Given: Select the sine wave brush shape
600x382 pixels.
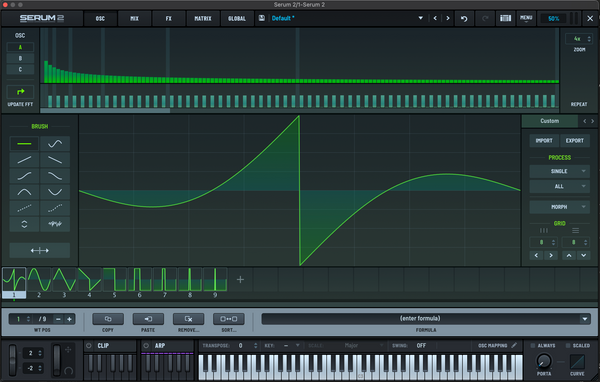Looking at the screenshot, I should point(55,144).
